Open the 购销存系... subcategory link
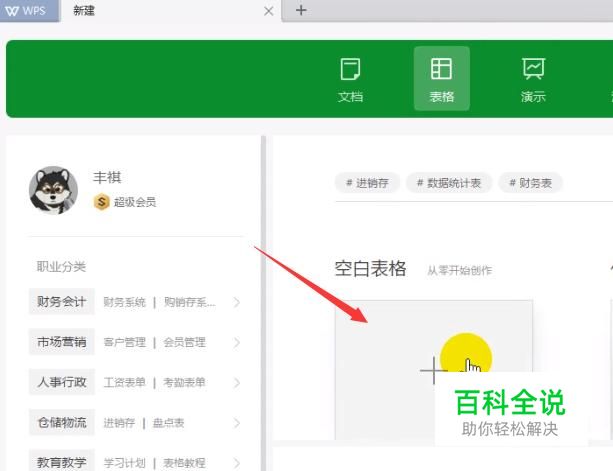The width and height of the screenshot is (613, 471). pyautogui.click(x=190, y=302)
